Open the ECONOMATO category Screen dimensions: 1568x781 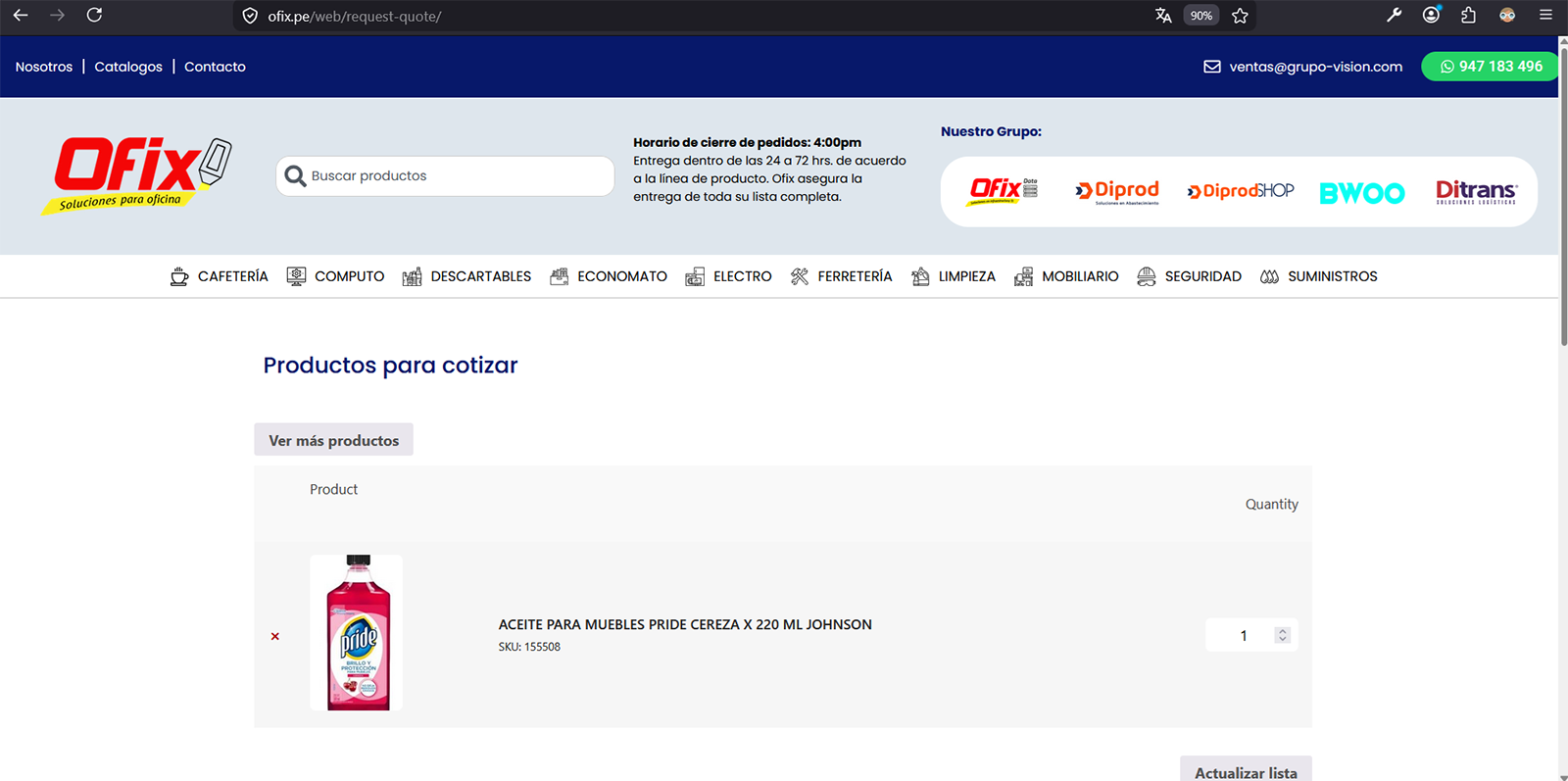609,276
